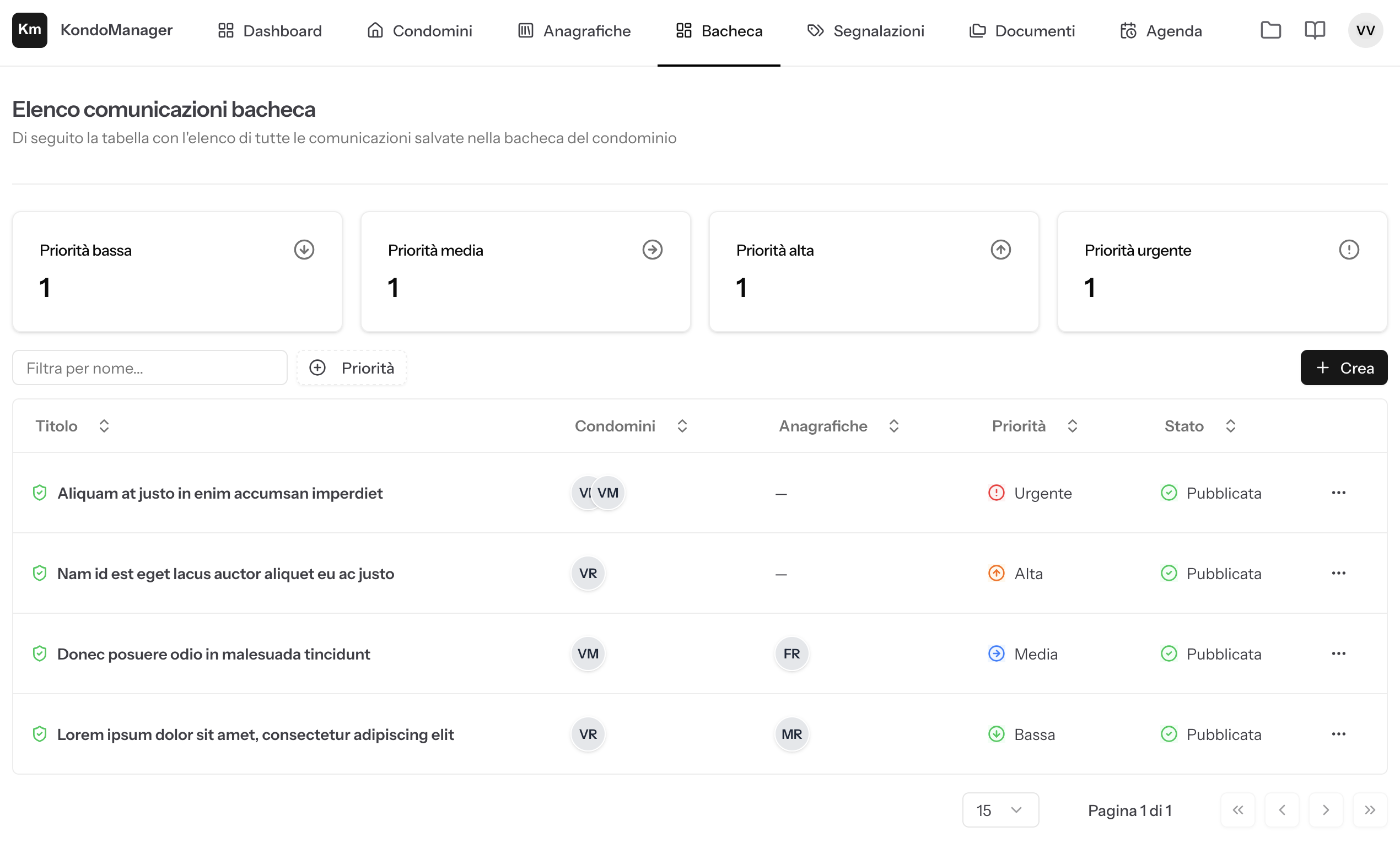Open the Agenda tab
1400x843 pixels.
pos(1161,31)
